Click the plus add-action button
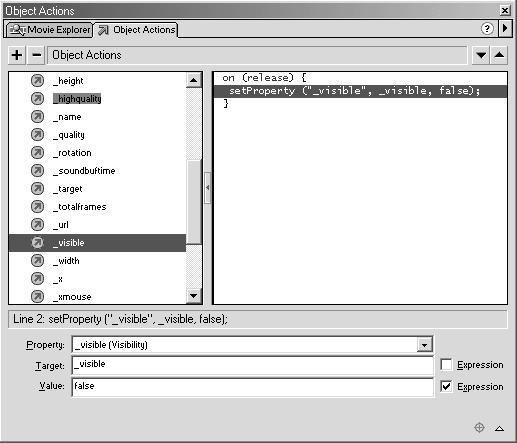517x443 pixels. tap(17, 55)
